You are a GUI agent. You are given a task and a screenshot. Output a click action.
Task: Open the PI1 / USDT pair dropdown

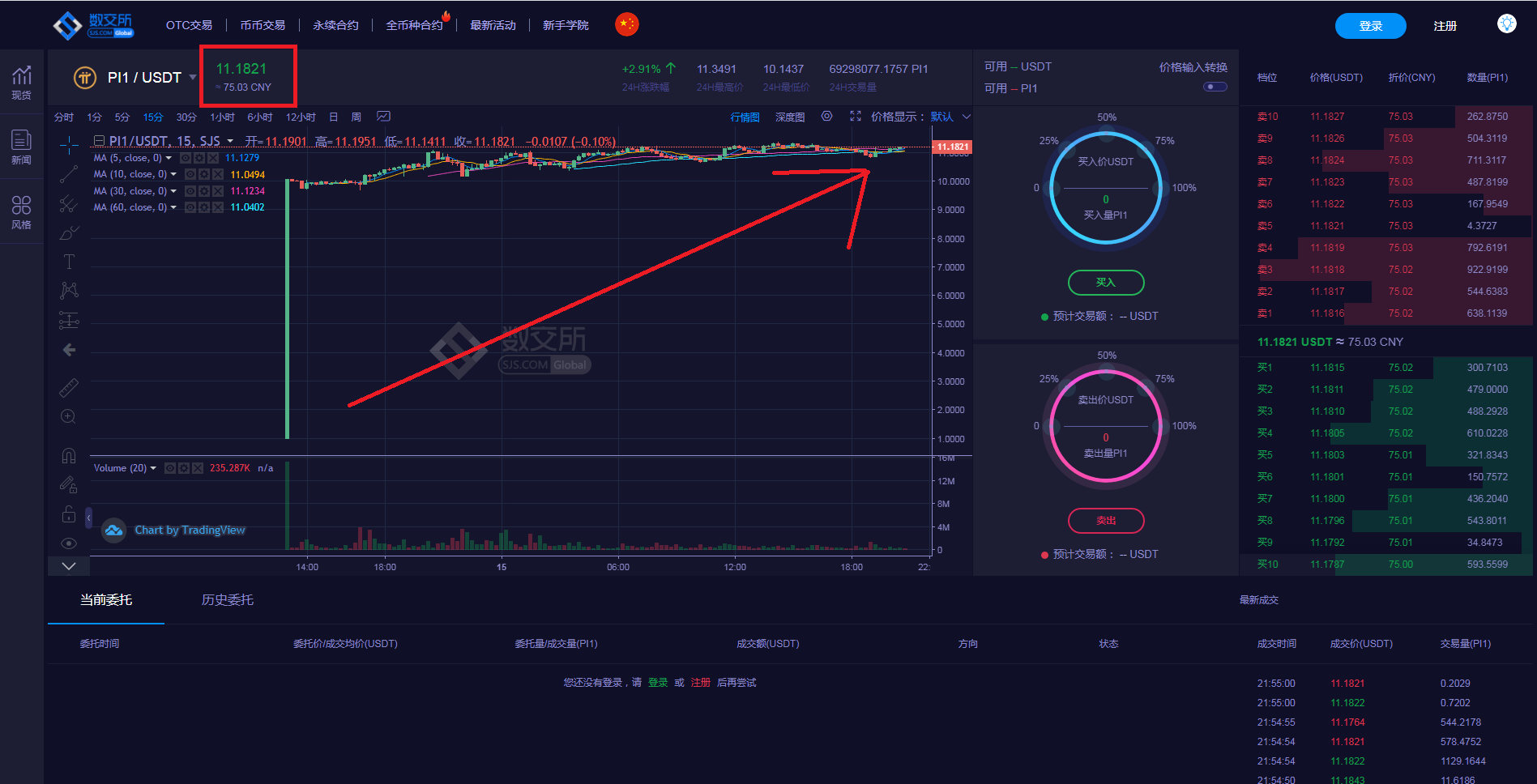coord(192,77)
